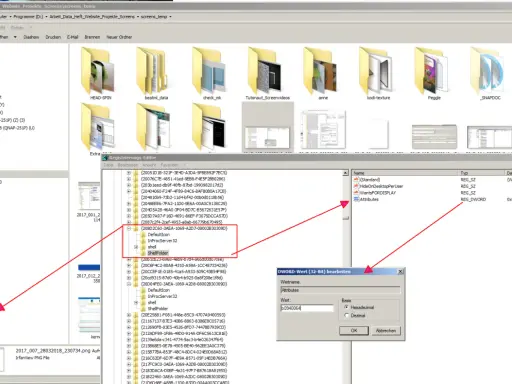
Task: Select the highlighted ShellFolder key
Action: tap(158, 253)
